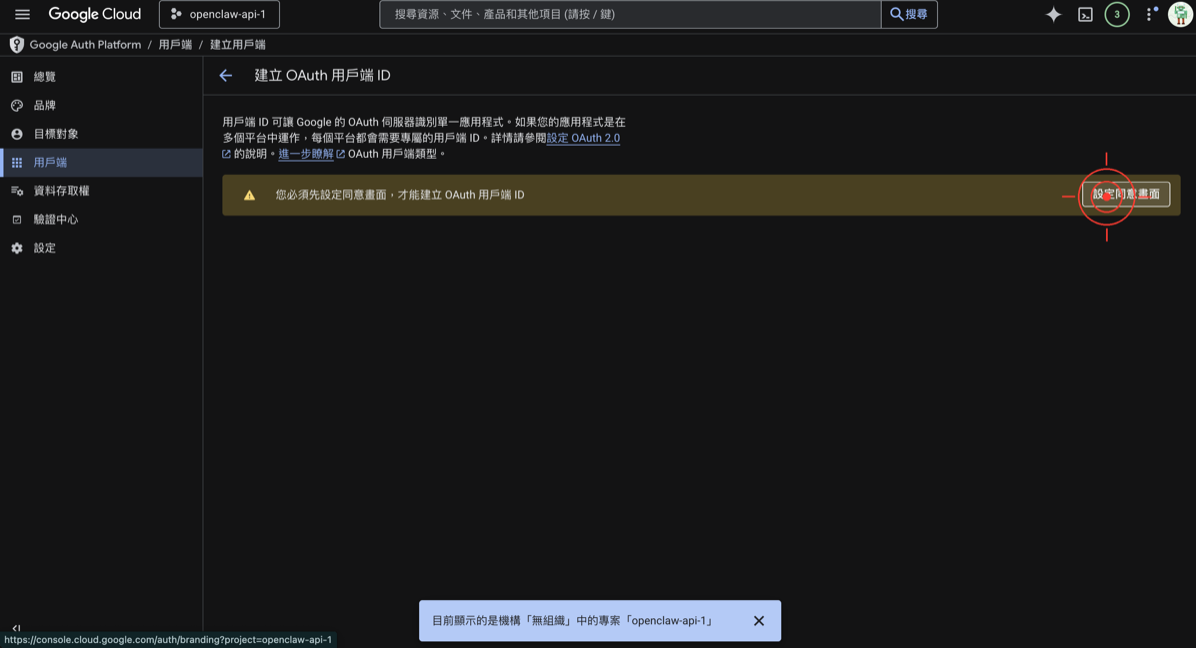1196x648 pixels.
Task: Open the openclaw-api-1 project picker
Action: (x=219, y=14)
